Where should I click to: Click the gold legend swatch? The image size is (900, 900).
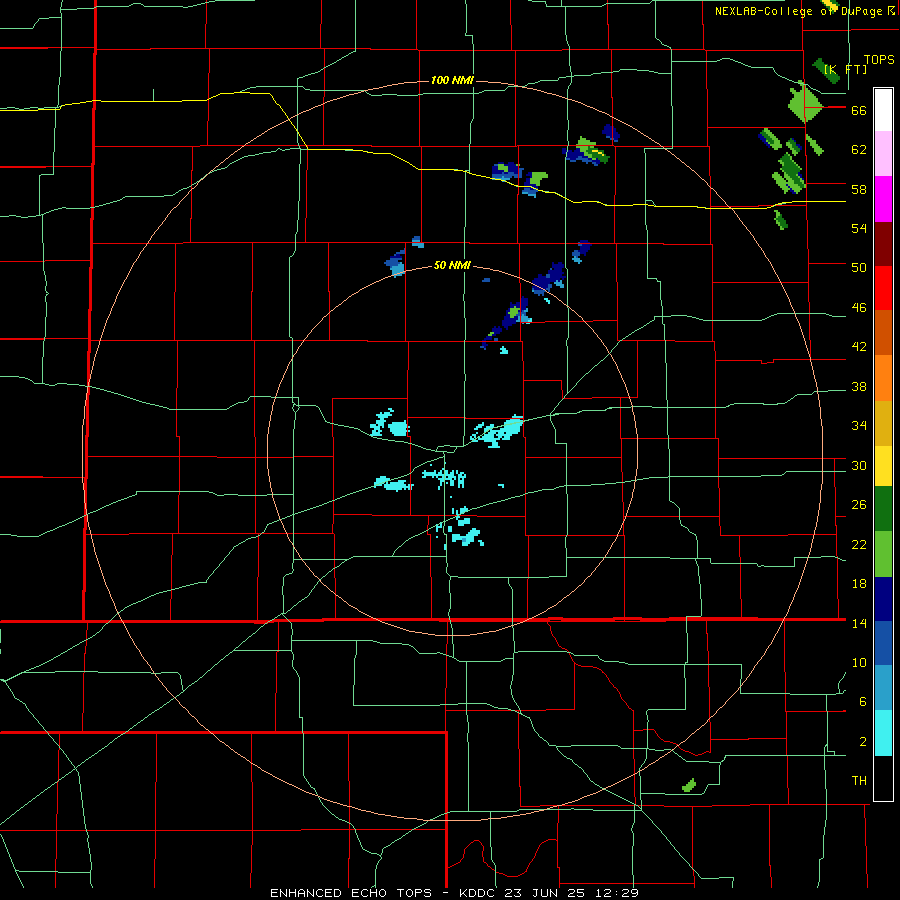pyautogui.click(x=883, y=423)
